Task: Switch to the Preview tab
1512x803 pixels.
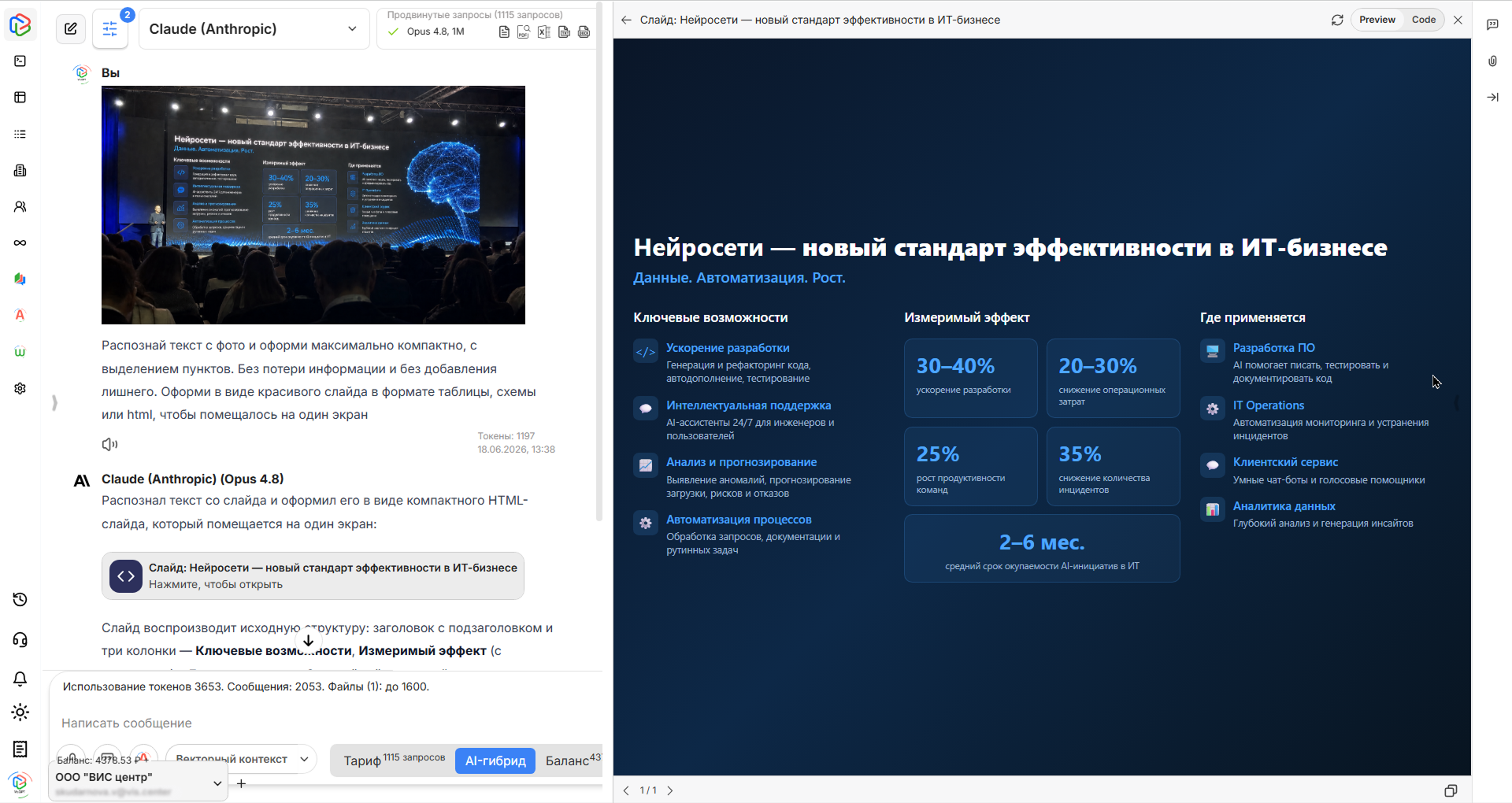Action: click(1377, 20)
